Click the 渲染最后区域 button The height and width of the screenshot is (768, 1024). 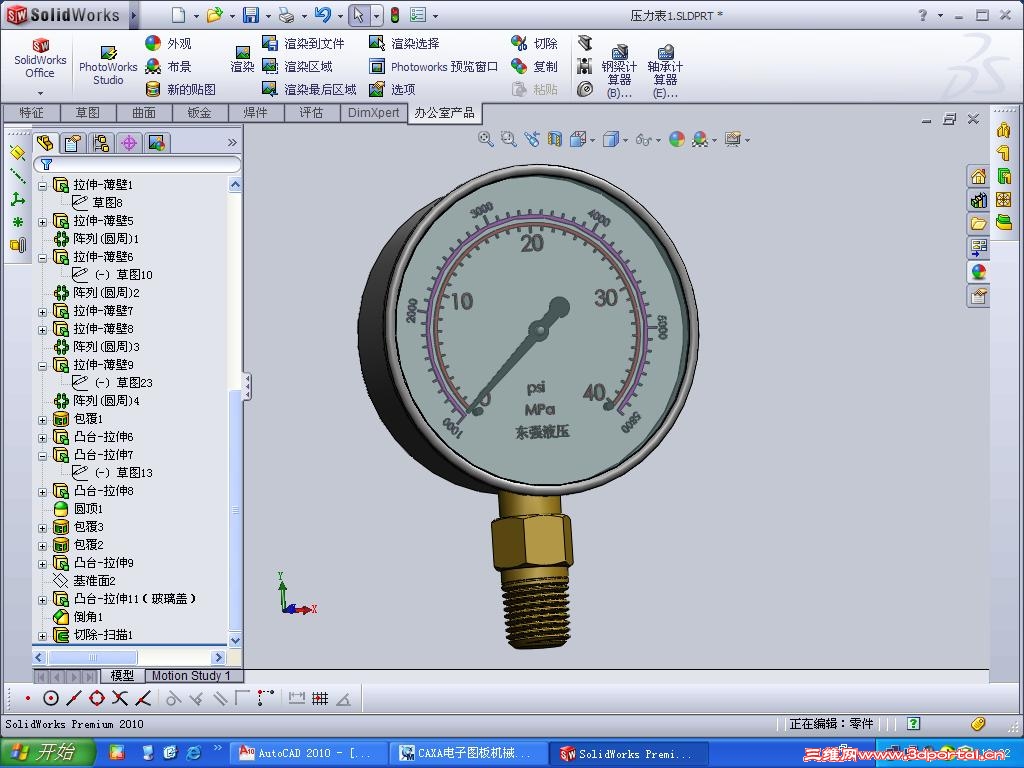(310, 89)
